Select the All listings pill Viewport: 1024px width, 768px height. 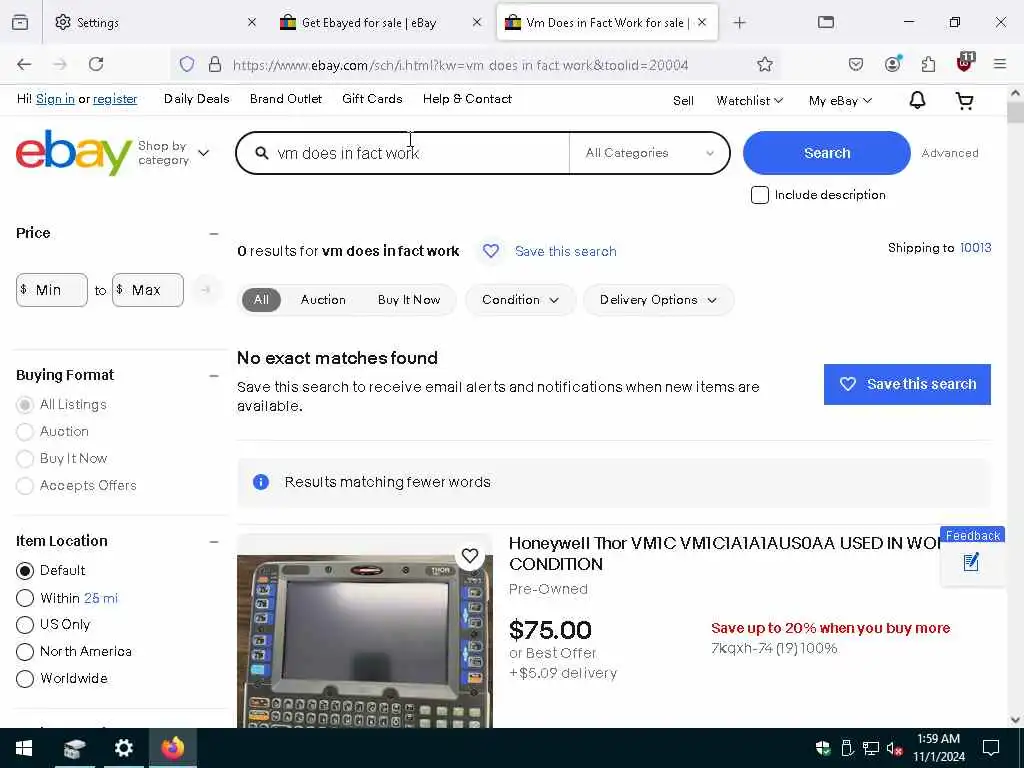(x=261, y=300)
